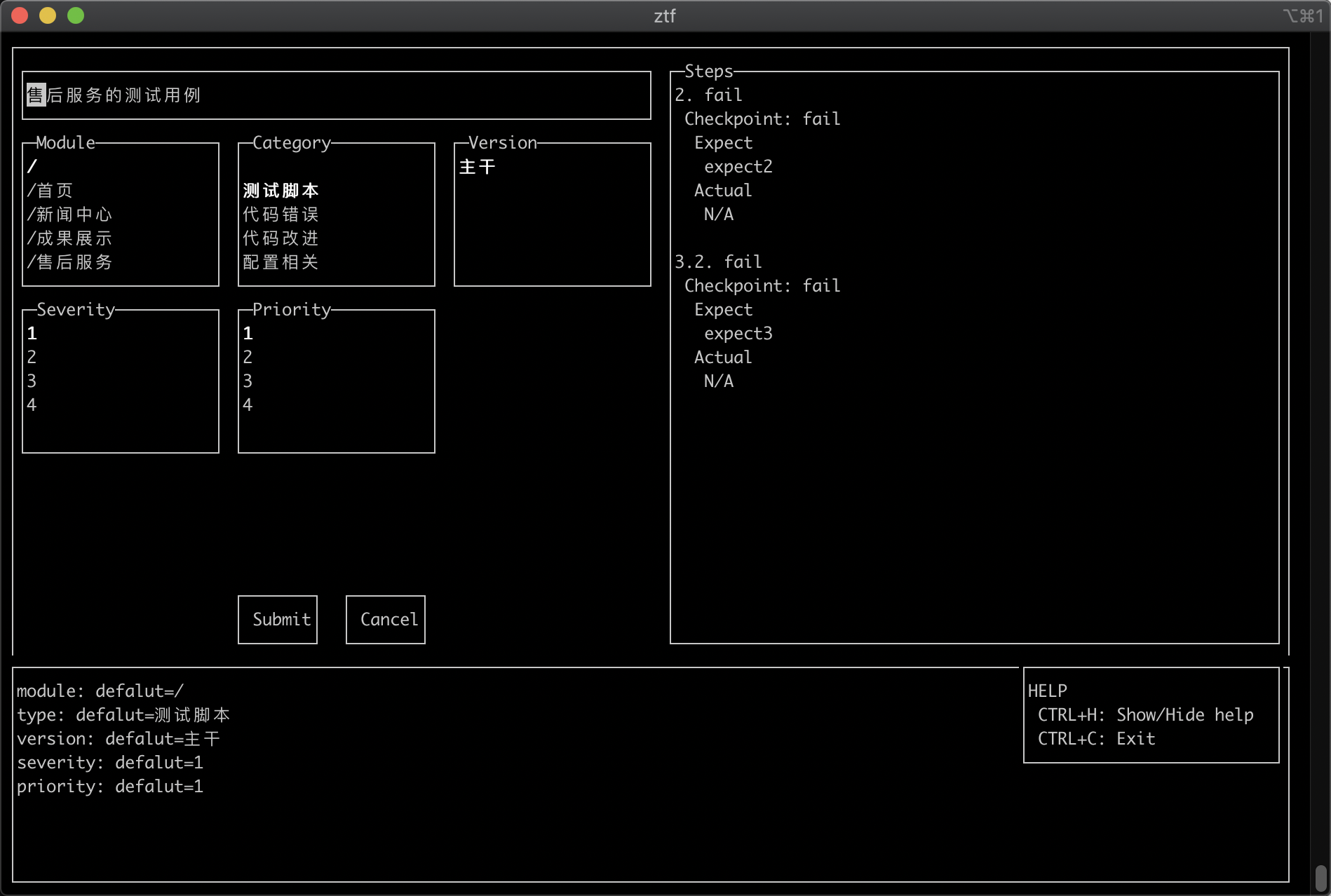Select the /售后服务 module
The height and width of the screenshot is (896, 1331).
(x=69, y=262)
